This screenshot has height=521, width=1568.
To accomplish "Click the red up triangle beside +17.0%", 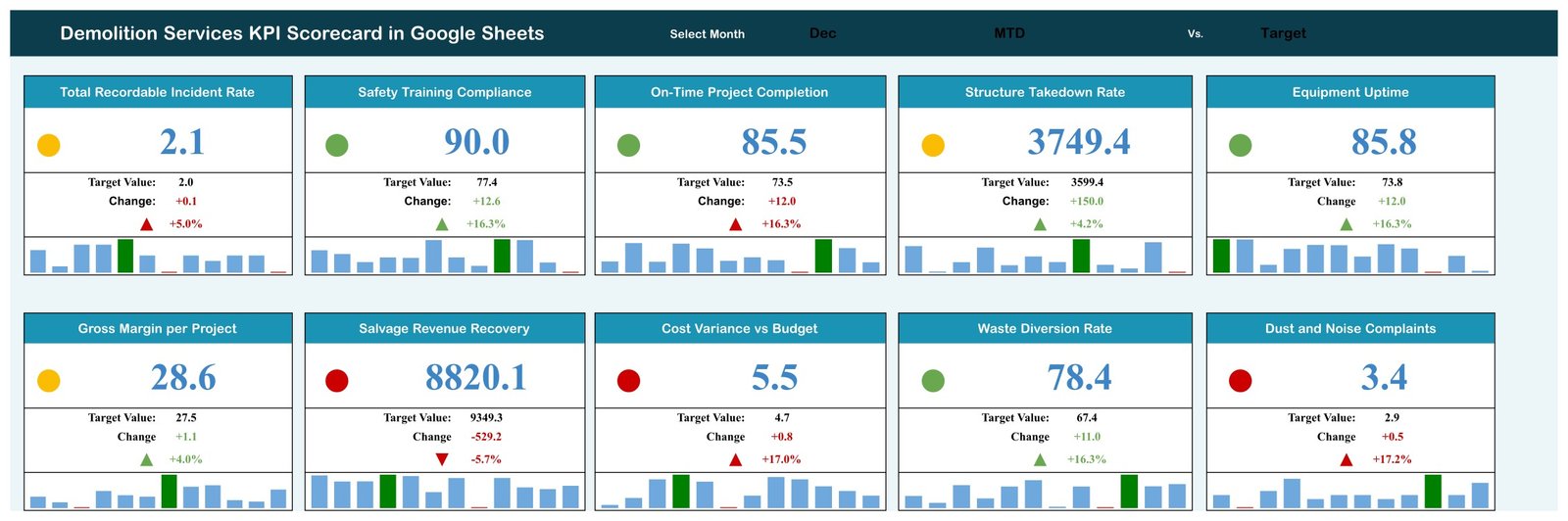I will (x=736, y=459).
